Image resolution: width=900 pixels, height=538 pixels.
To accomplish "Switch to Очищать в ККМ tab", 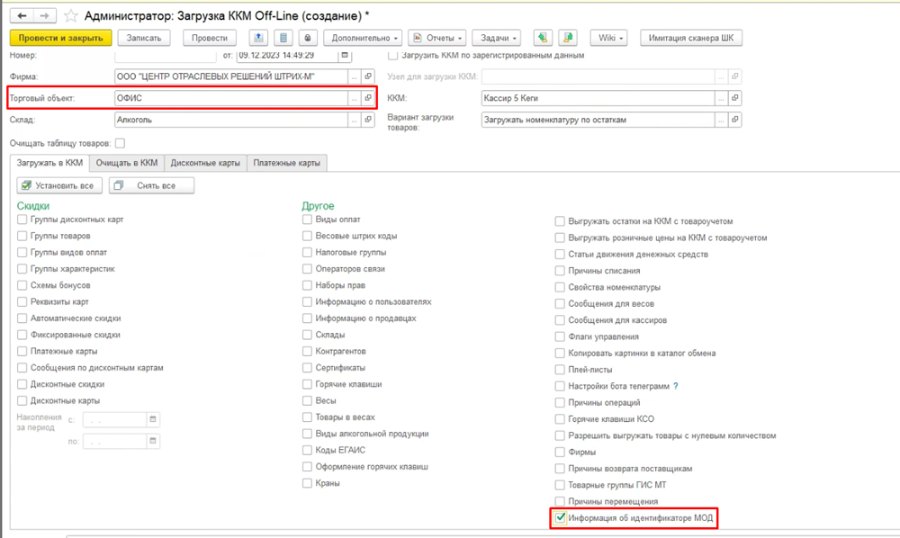I will point(127,163).
